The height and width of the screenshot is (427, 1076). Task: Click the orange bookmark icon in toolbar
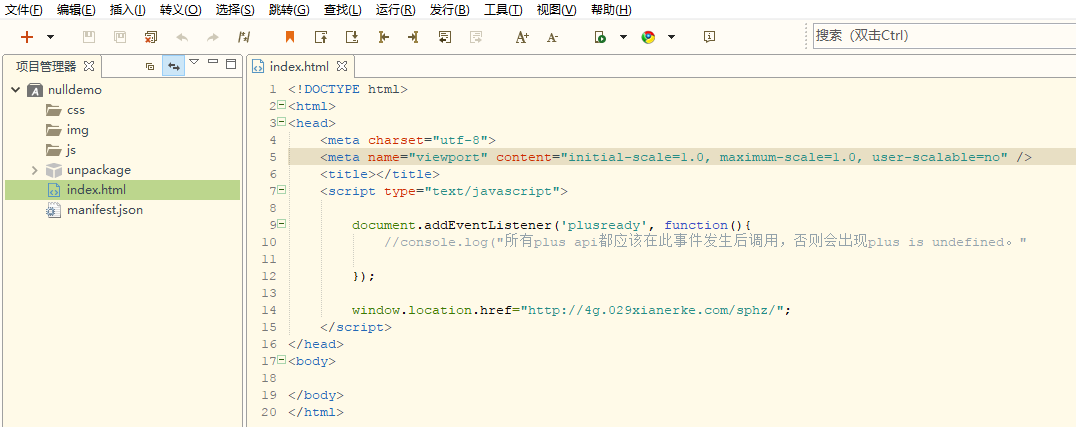point(290,37)
